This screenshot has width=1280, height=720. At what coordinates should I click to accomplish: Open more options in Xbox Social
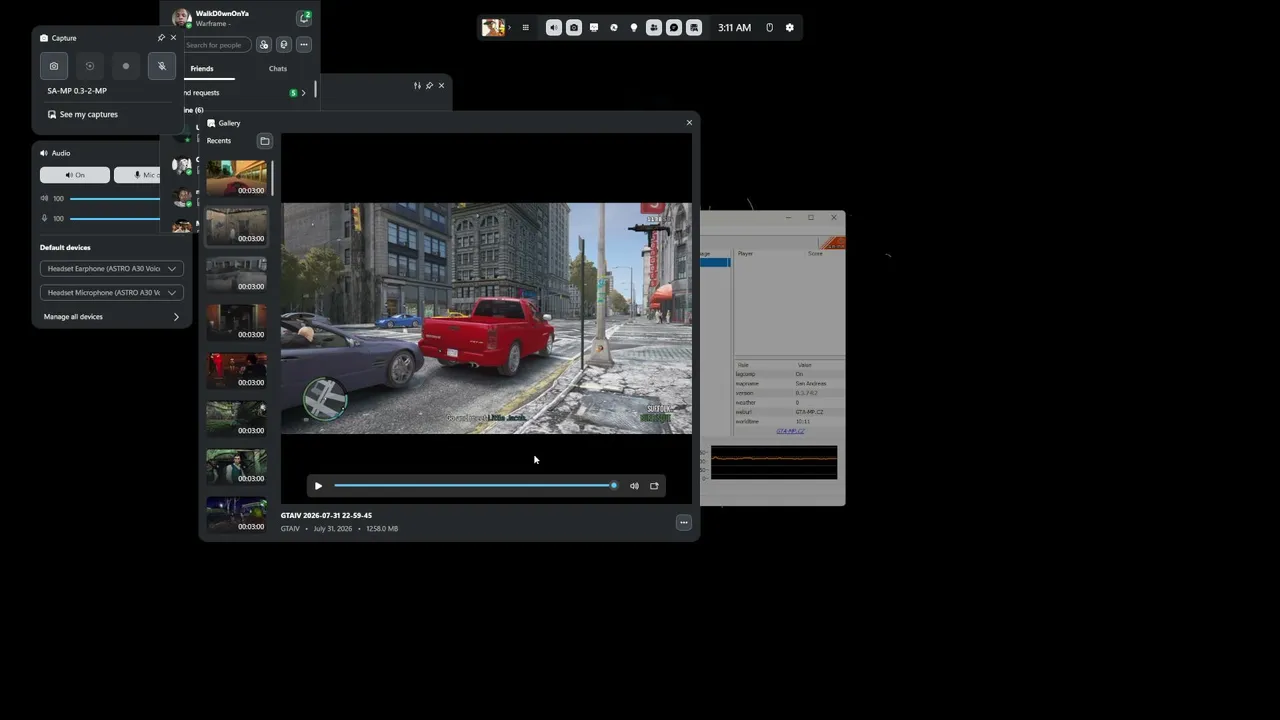pos(304,45)
